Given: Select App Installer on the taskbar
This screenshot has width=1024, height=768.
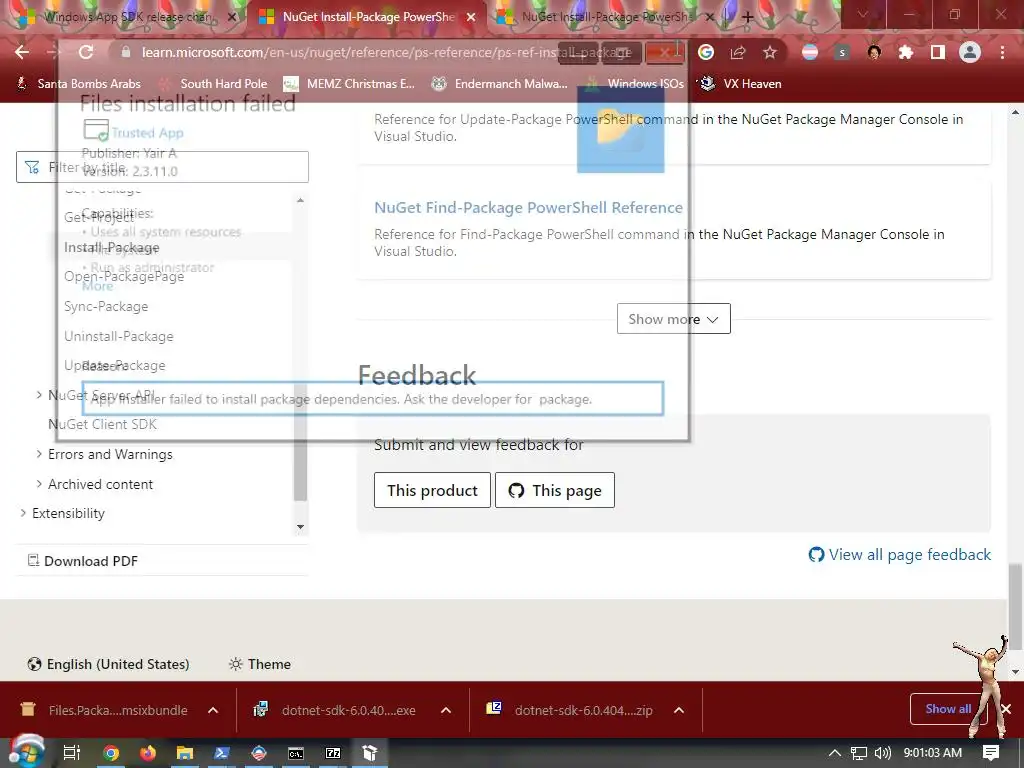Looking at the screenshot, I should (370, 753).
